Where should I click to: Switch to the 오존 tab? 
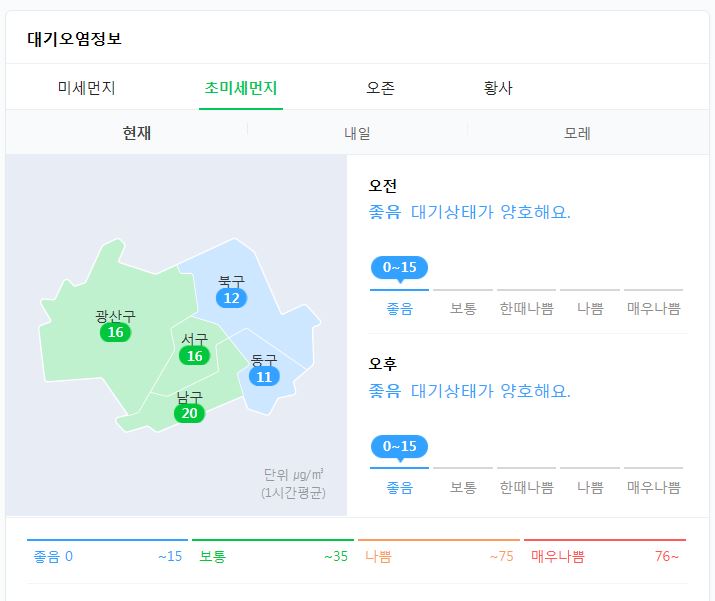[x=380, y=88]
